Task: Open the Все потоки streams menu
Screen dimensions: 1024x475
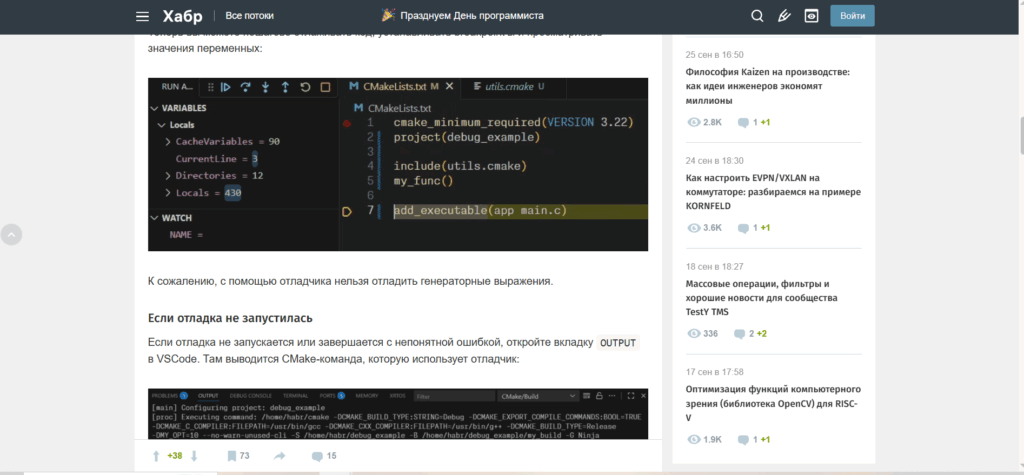Action: [x=249, y=16]
